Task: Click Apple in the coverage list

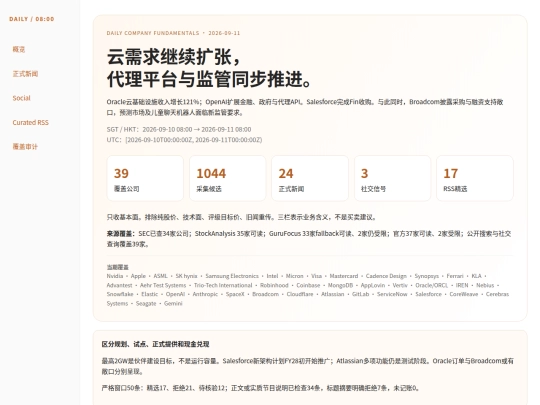Action: click(138, 276)
